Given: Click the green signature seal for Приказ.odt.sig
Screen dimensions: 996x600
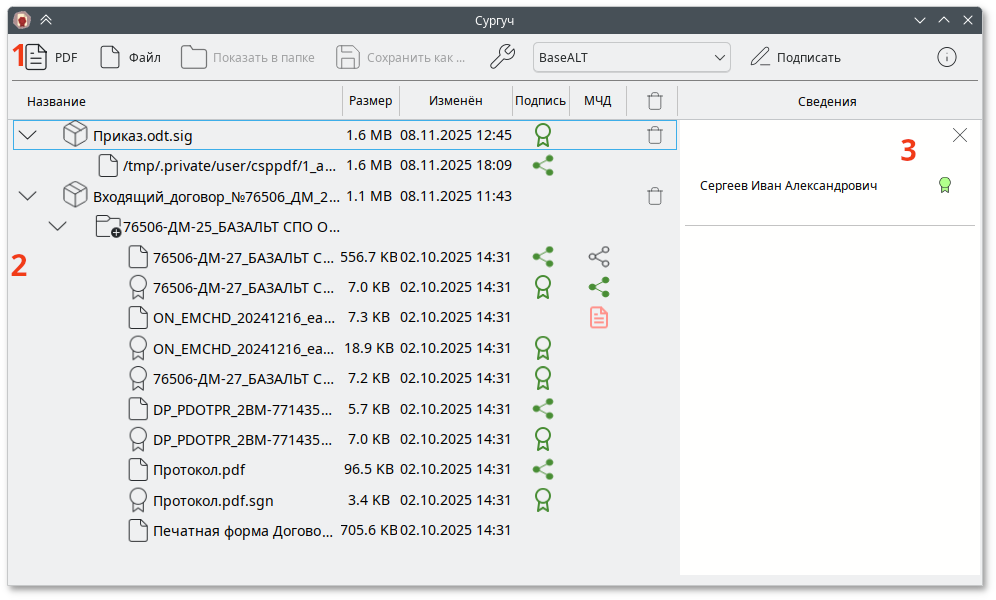Looking at the screenshot, I should coord(543,135).
